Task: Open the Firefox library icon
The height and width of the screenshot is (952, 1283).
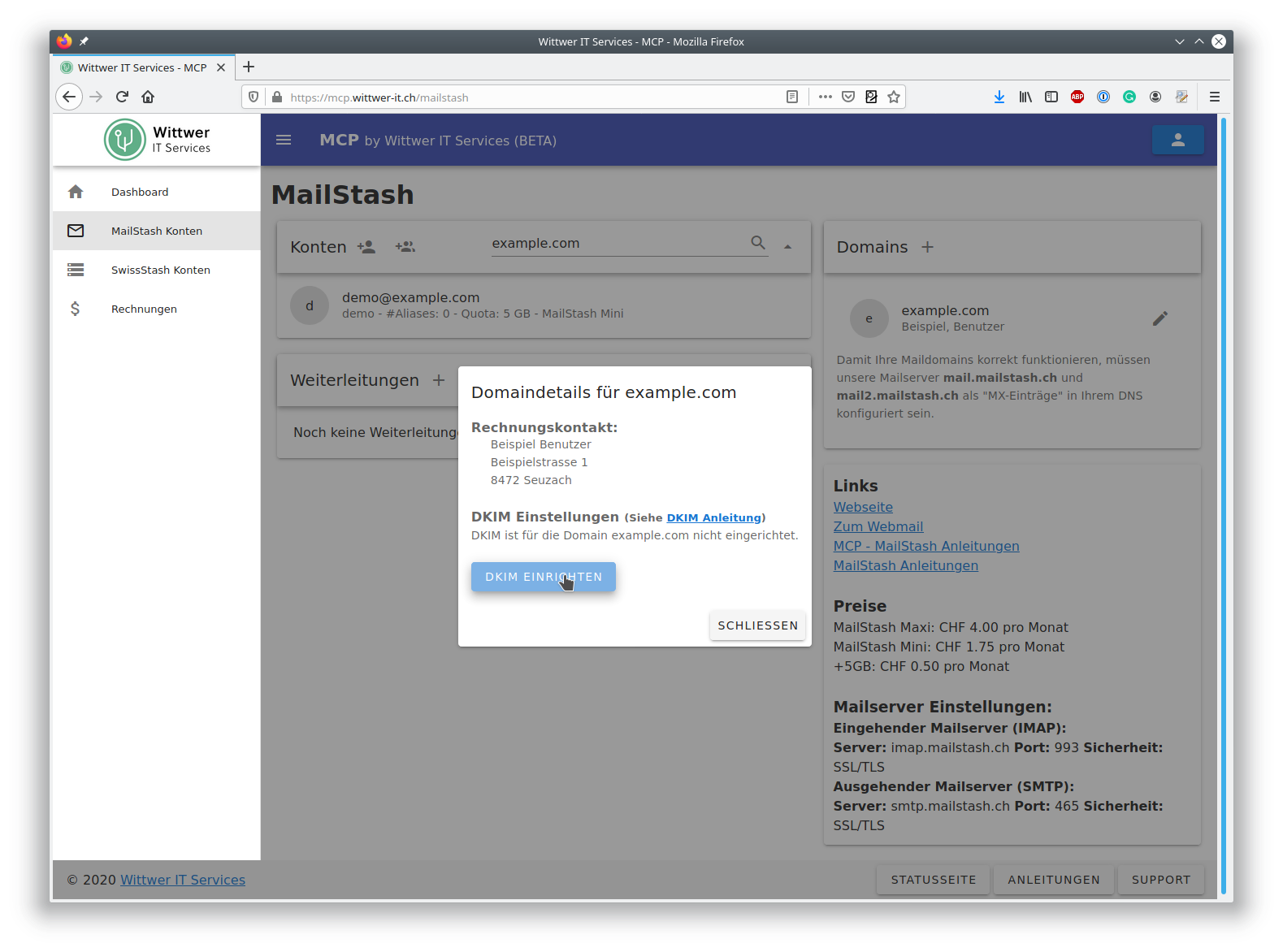Action: tap(1025, 97)
